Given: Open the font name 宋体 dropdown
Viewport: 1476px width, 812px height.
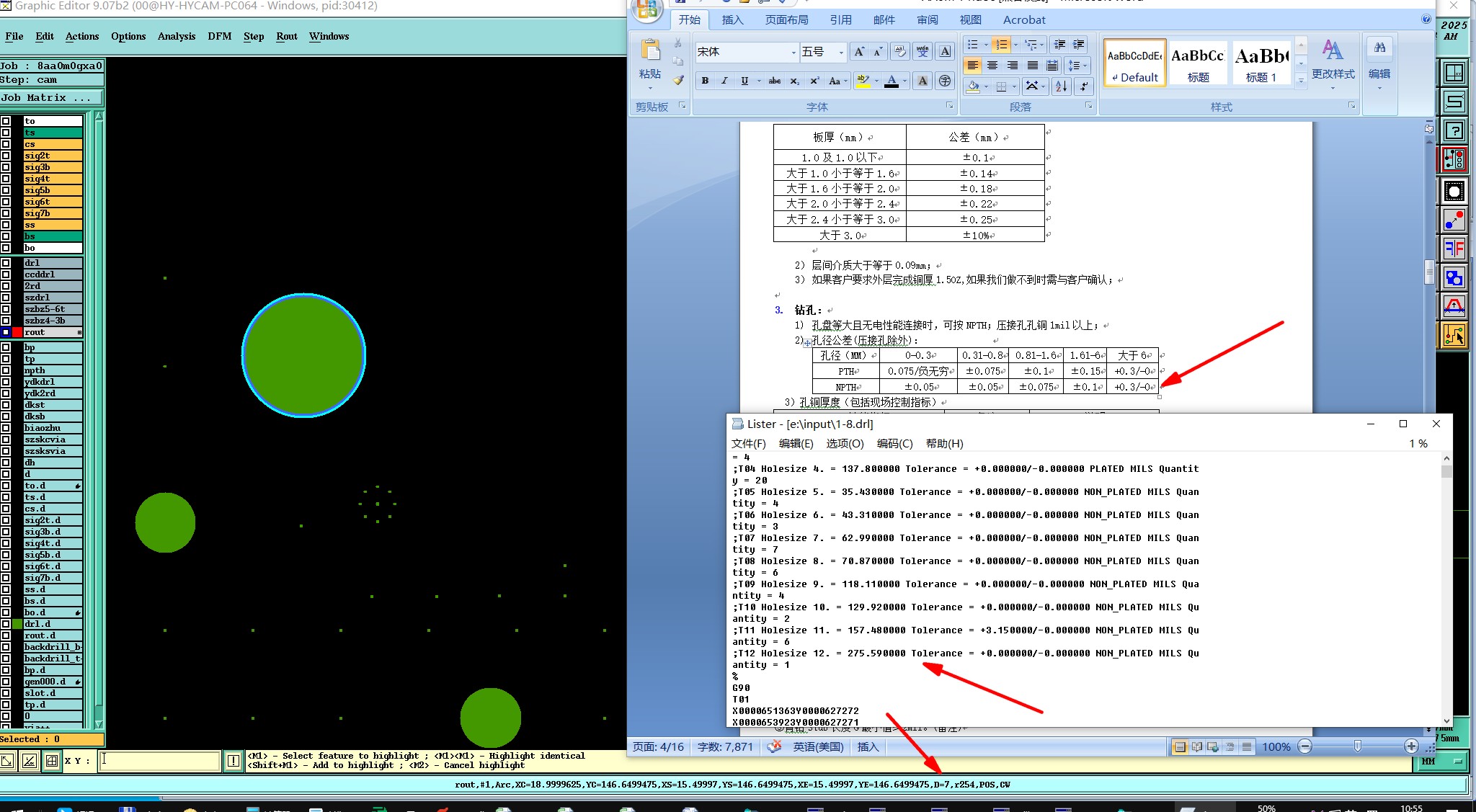Looking at the screenshot, I should point(793,52).
